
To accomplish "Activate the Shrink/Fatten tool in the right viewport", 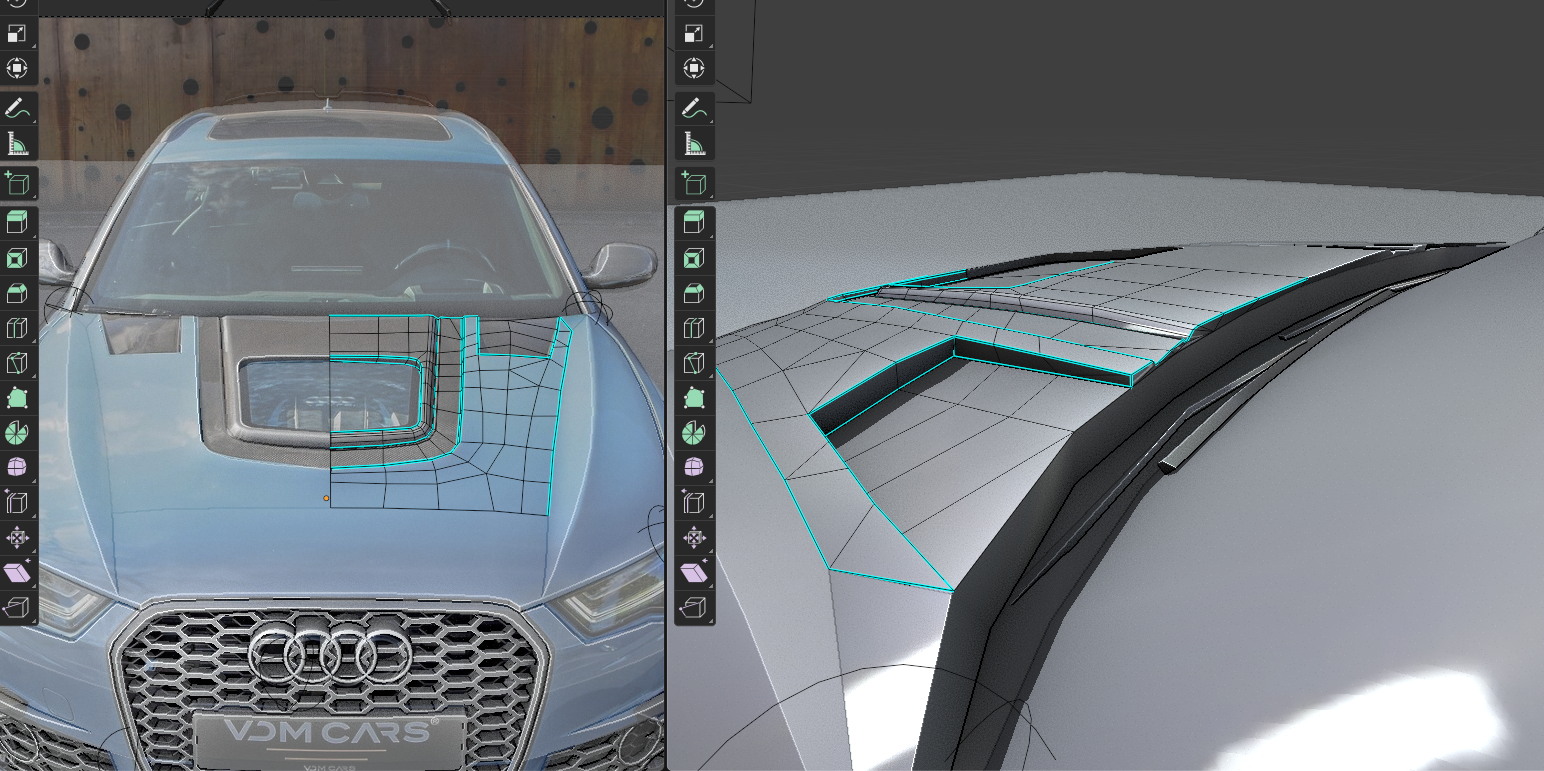I will pyautogui.click(x=693, y=538).
